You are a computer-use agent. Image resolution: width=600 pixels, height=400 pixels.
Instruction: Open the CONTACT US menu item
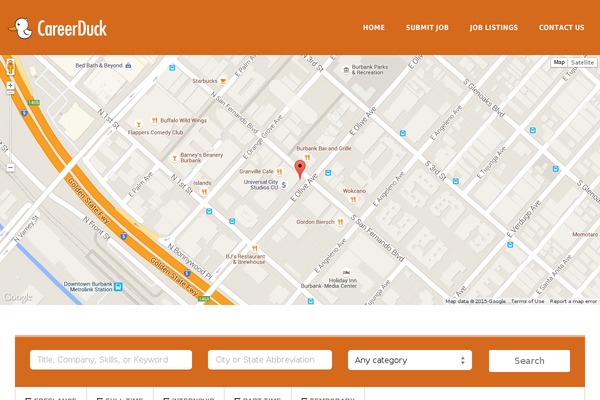click(561, 28)
